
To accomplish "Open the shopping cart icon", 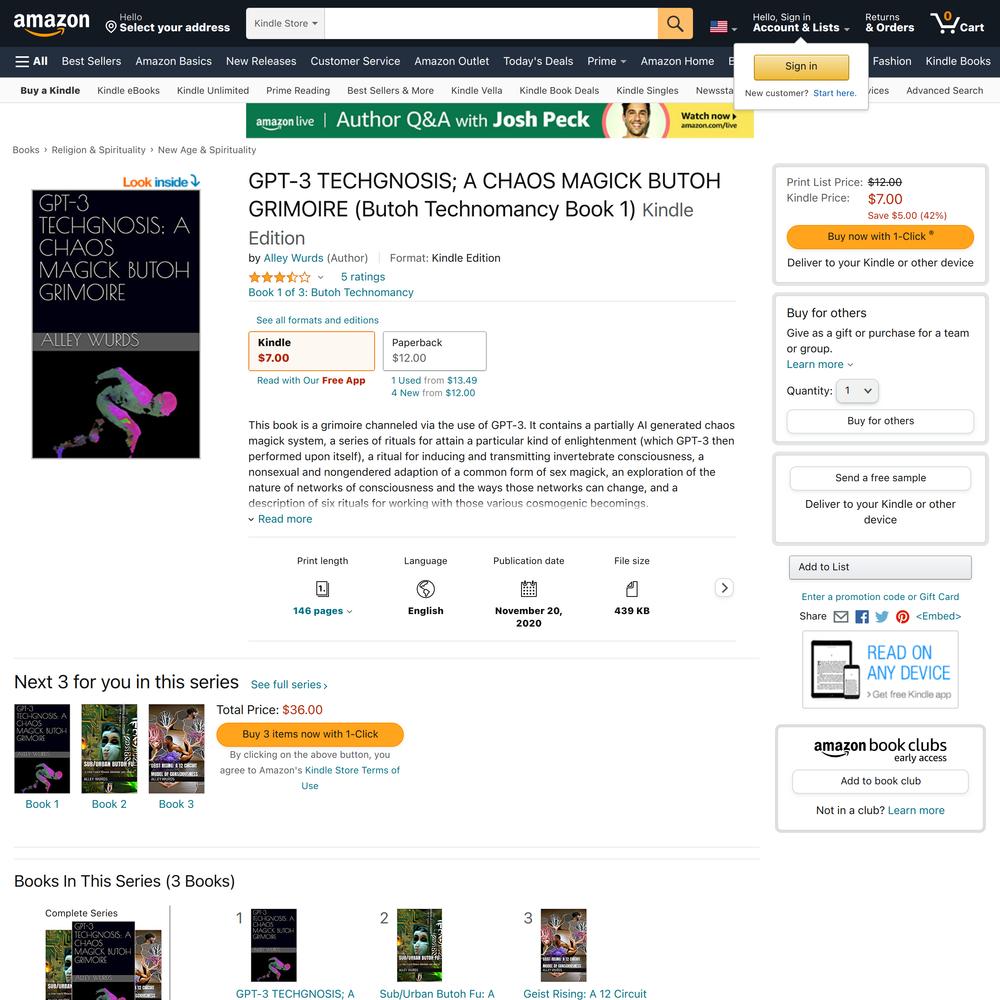I will click(x=957, y=23).
